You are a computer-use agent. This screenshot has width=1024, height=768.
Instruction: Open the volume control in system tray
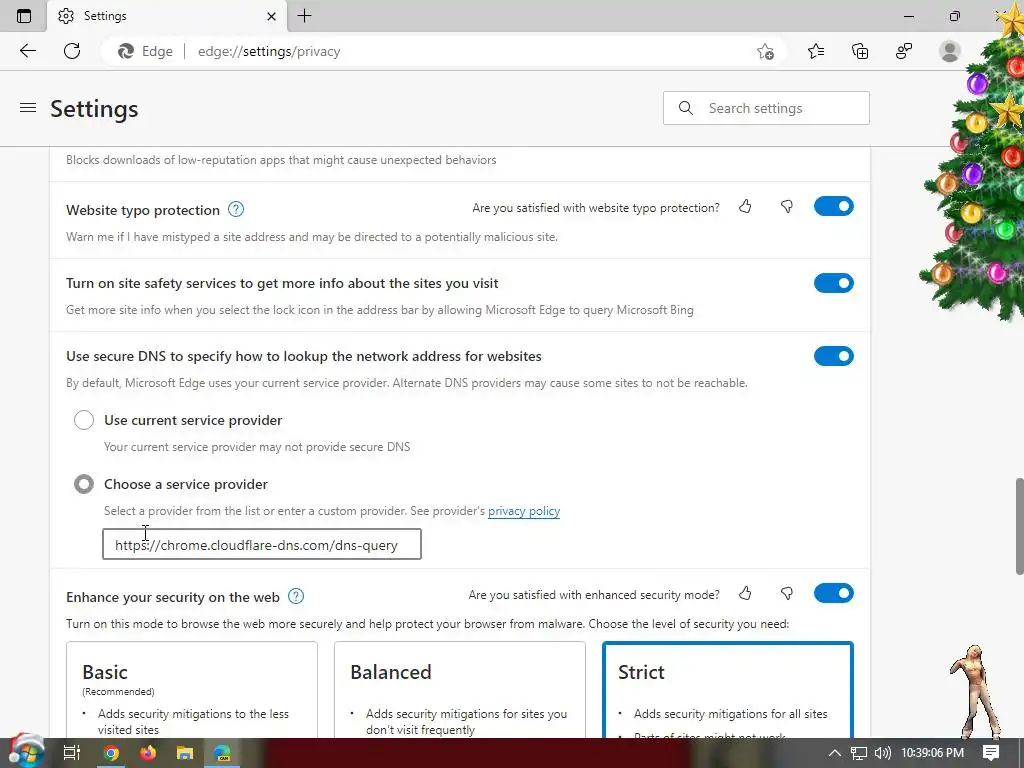tap(882, 753)
